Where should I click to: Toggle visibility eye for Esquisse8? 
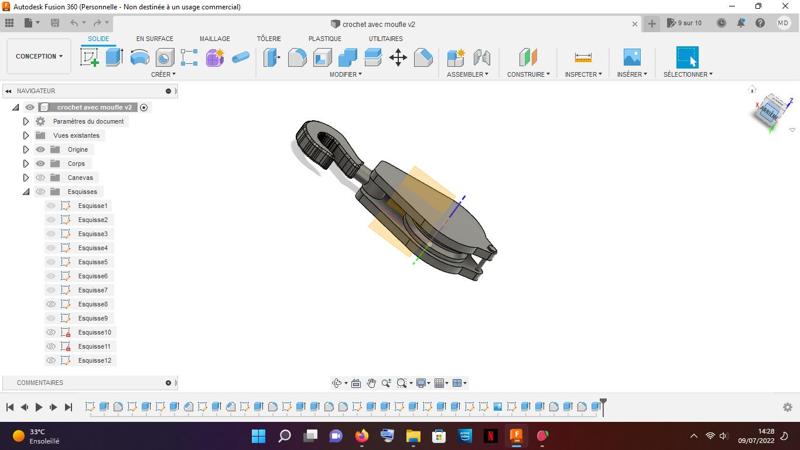click(x=51, y=304)
